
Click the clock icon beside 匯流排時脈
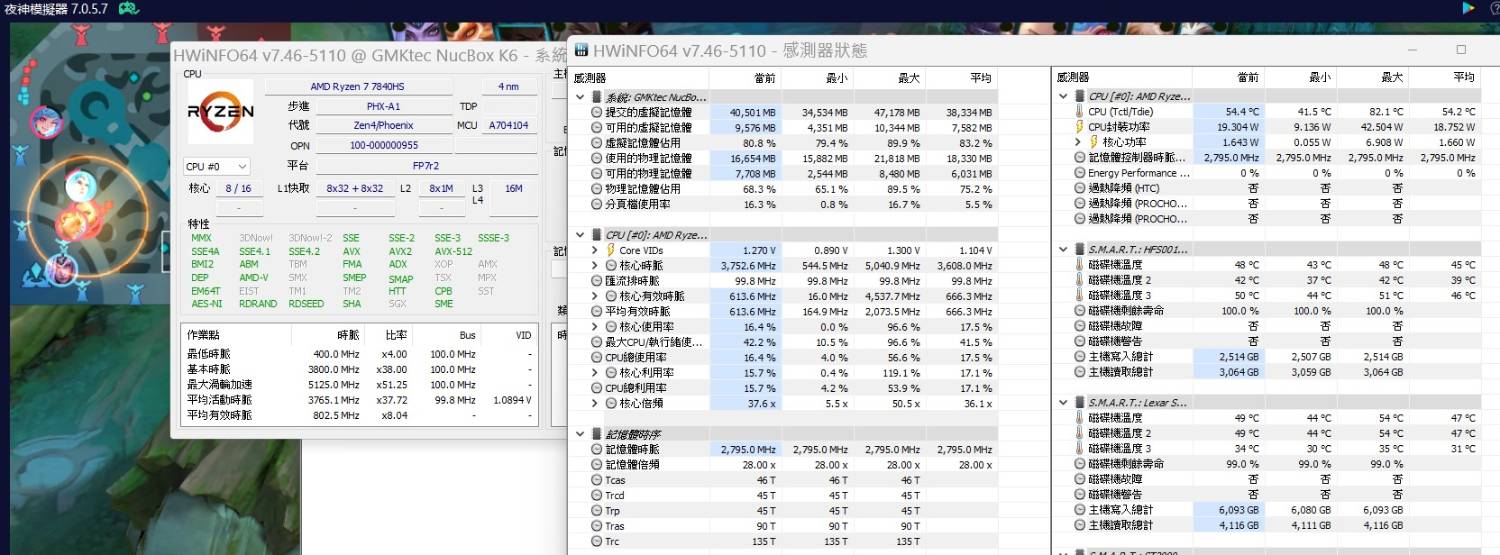click(597, 281)
